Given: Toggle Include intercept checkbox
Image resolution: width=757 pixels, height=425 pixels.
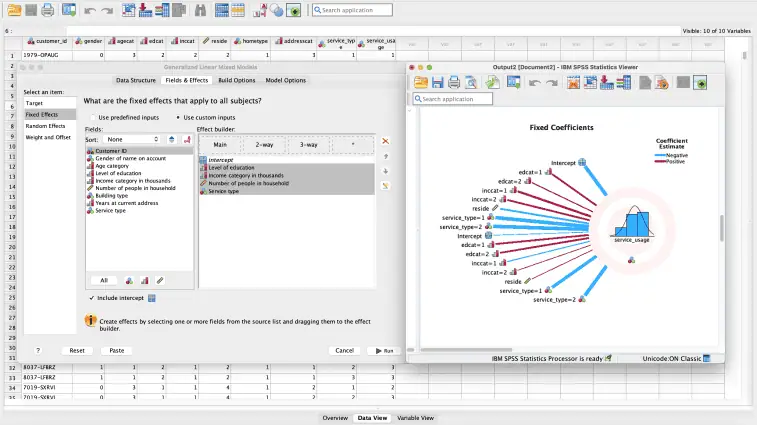Looking at the screenshot, I should click(92, 298).
